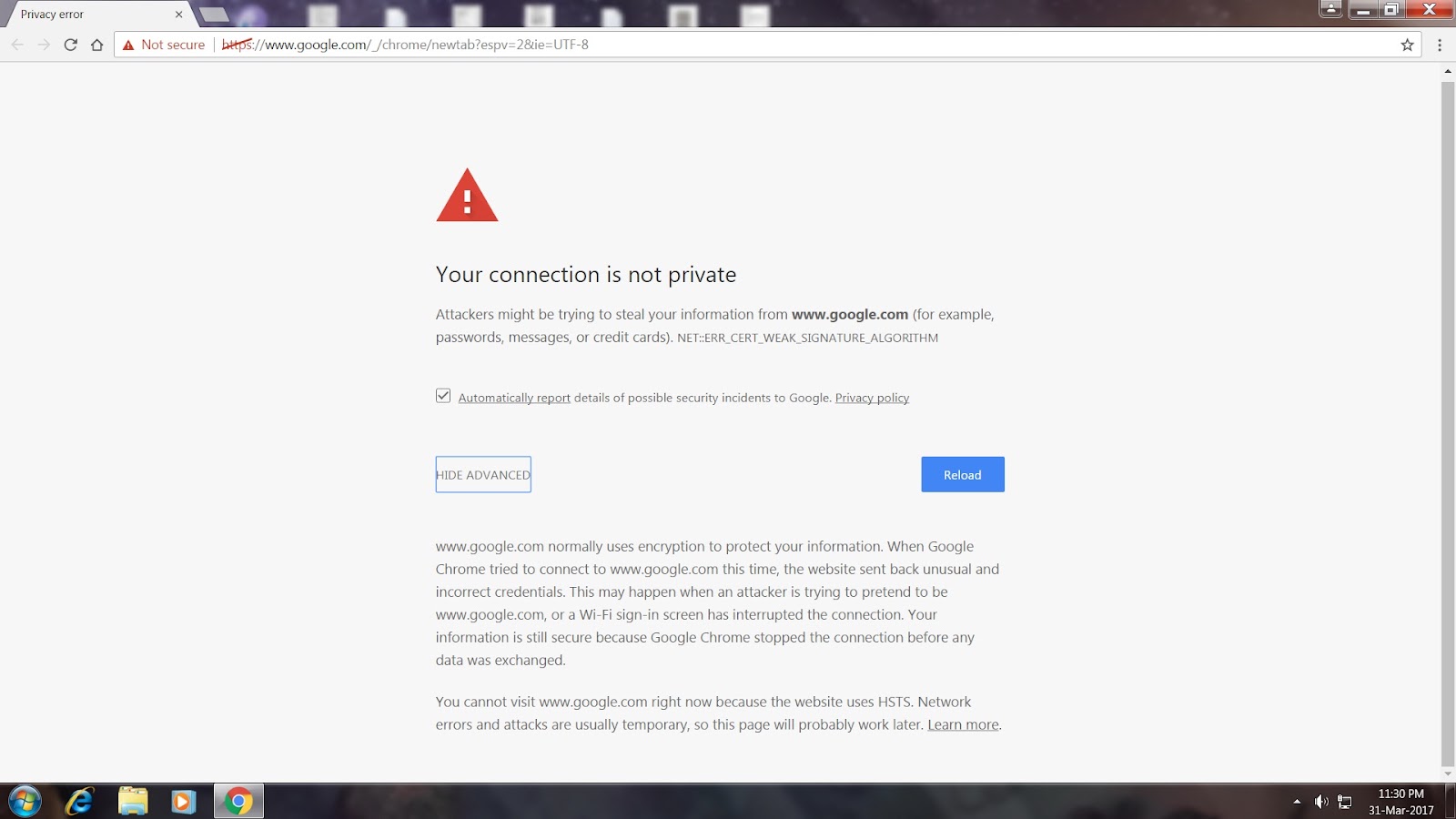1456x819 pixels.
Task: Open the Learn more link
Action: [963, 724]
